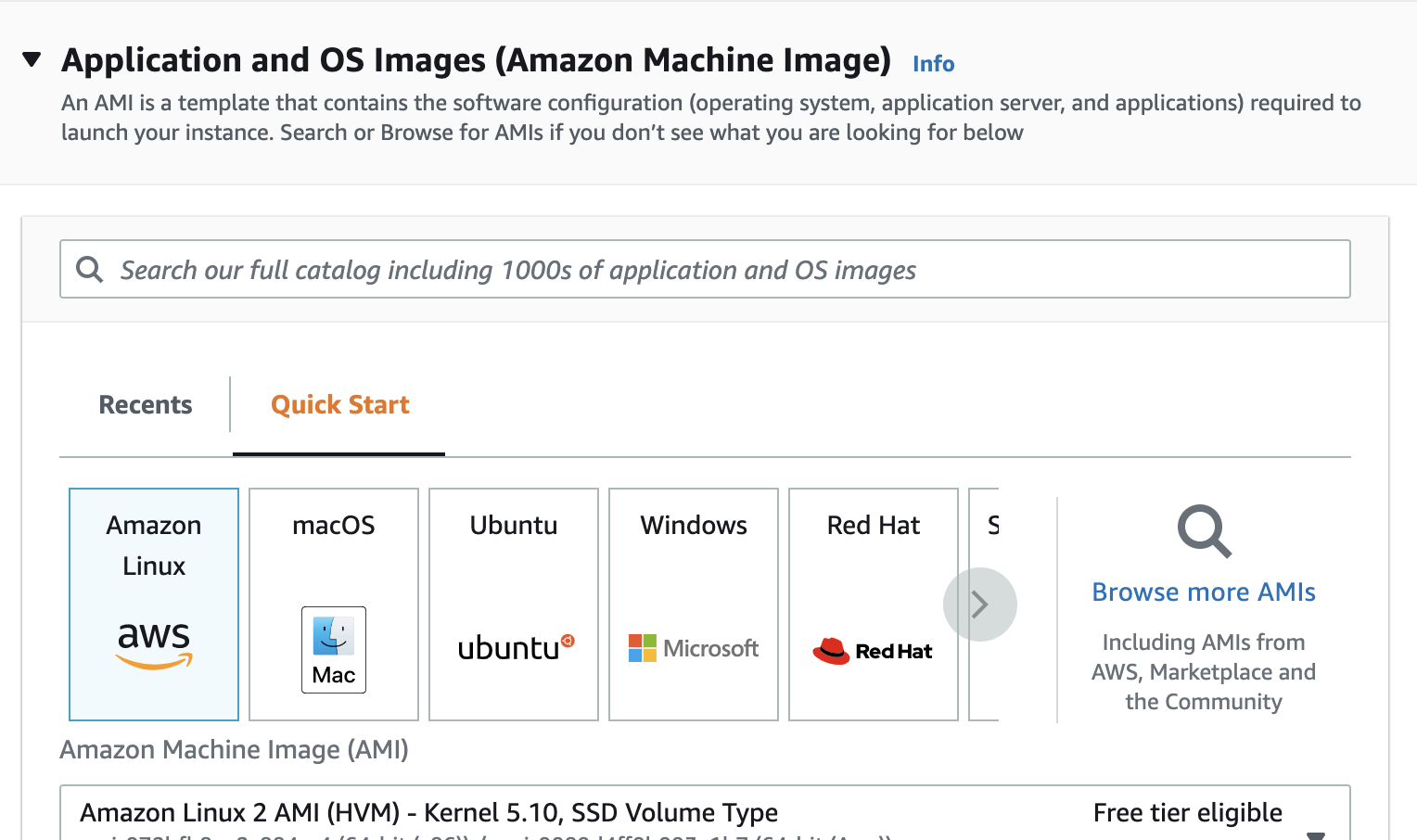Switch to the Recents tab

tap(146, 405)
